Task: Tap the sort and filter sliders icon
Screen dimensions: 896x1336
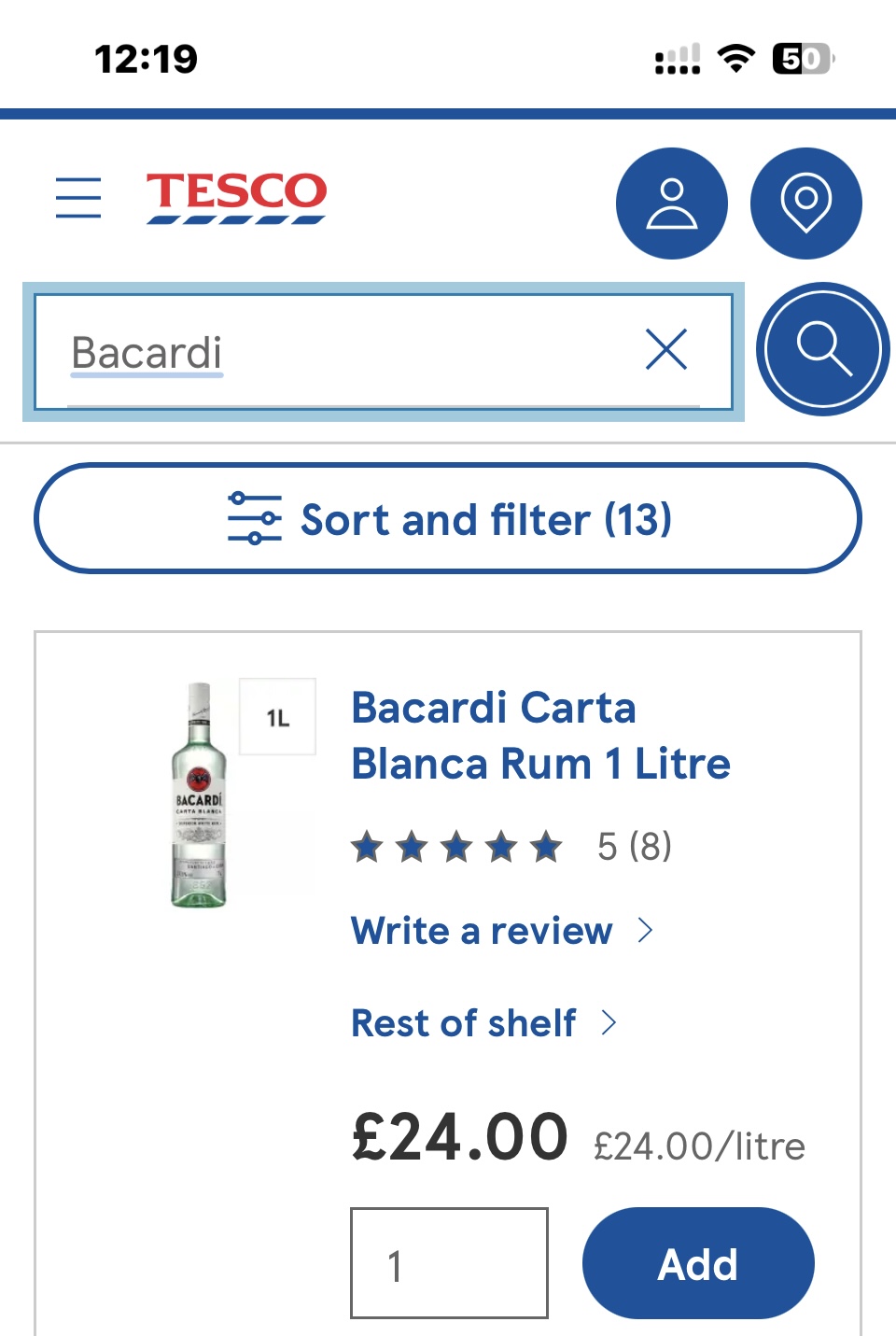Action: (x=254, y=518)
